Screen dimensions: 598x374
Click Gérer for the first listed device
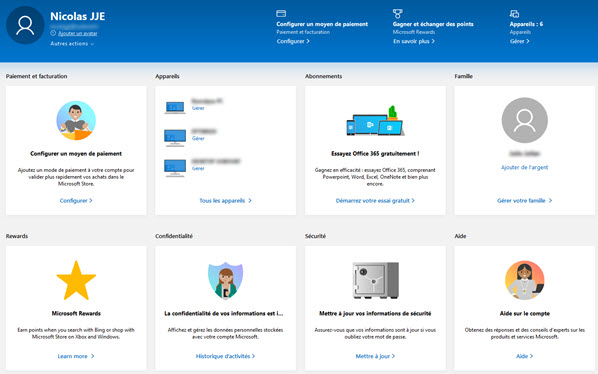tap(198, 108)
